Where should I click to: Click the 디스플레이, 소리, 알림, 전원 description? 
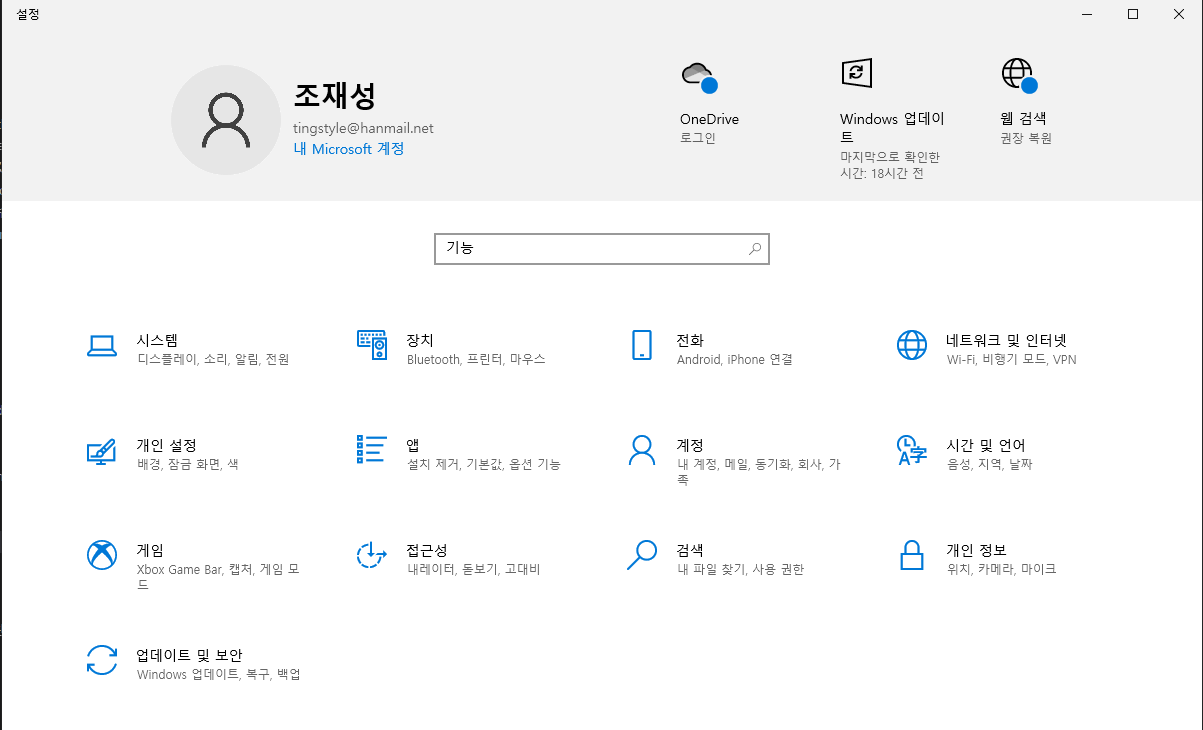(213, 359)
